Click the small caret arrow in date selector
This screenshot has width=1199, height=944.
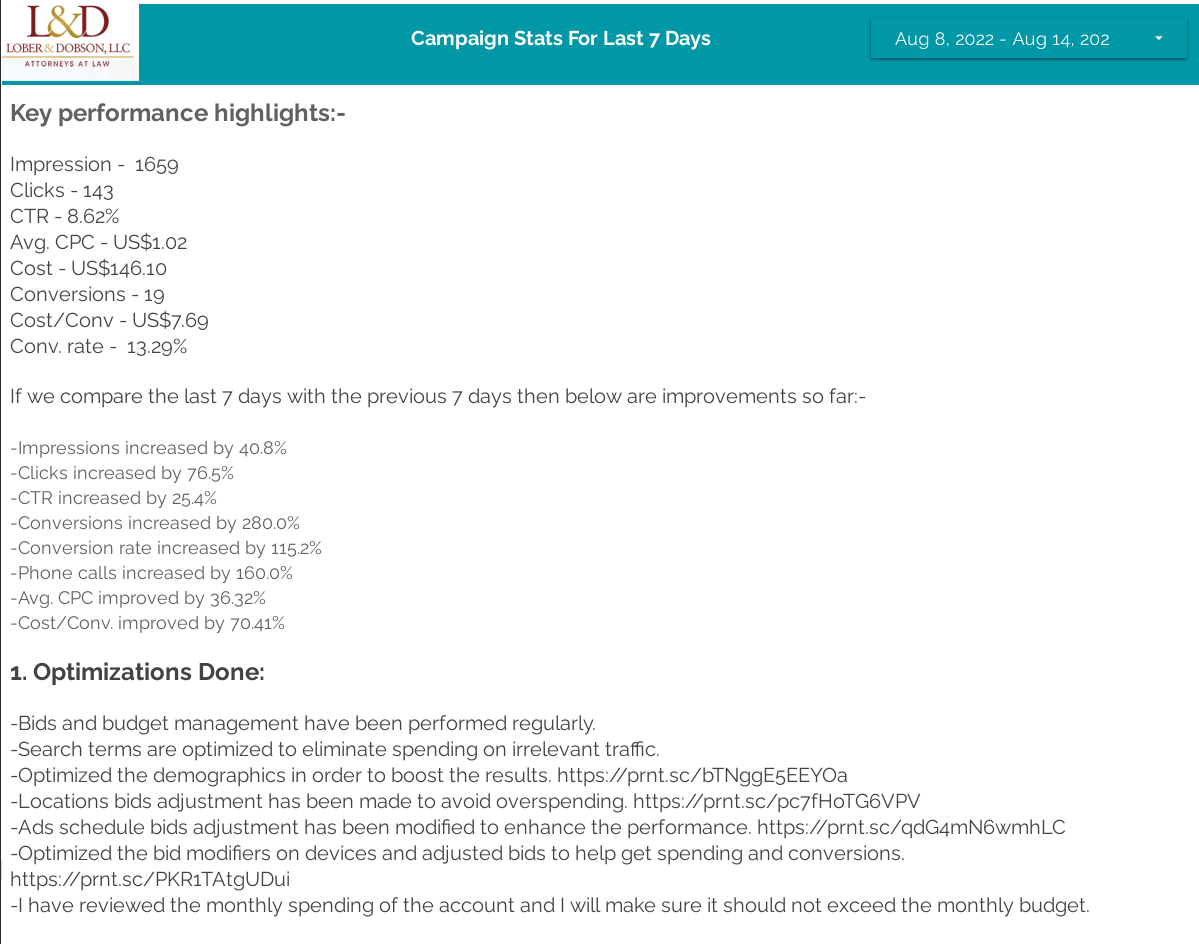pos(1158,38)
